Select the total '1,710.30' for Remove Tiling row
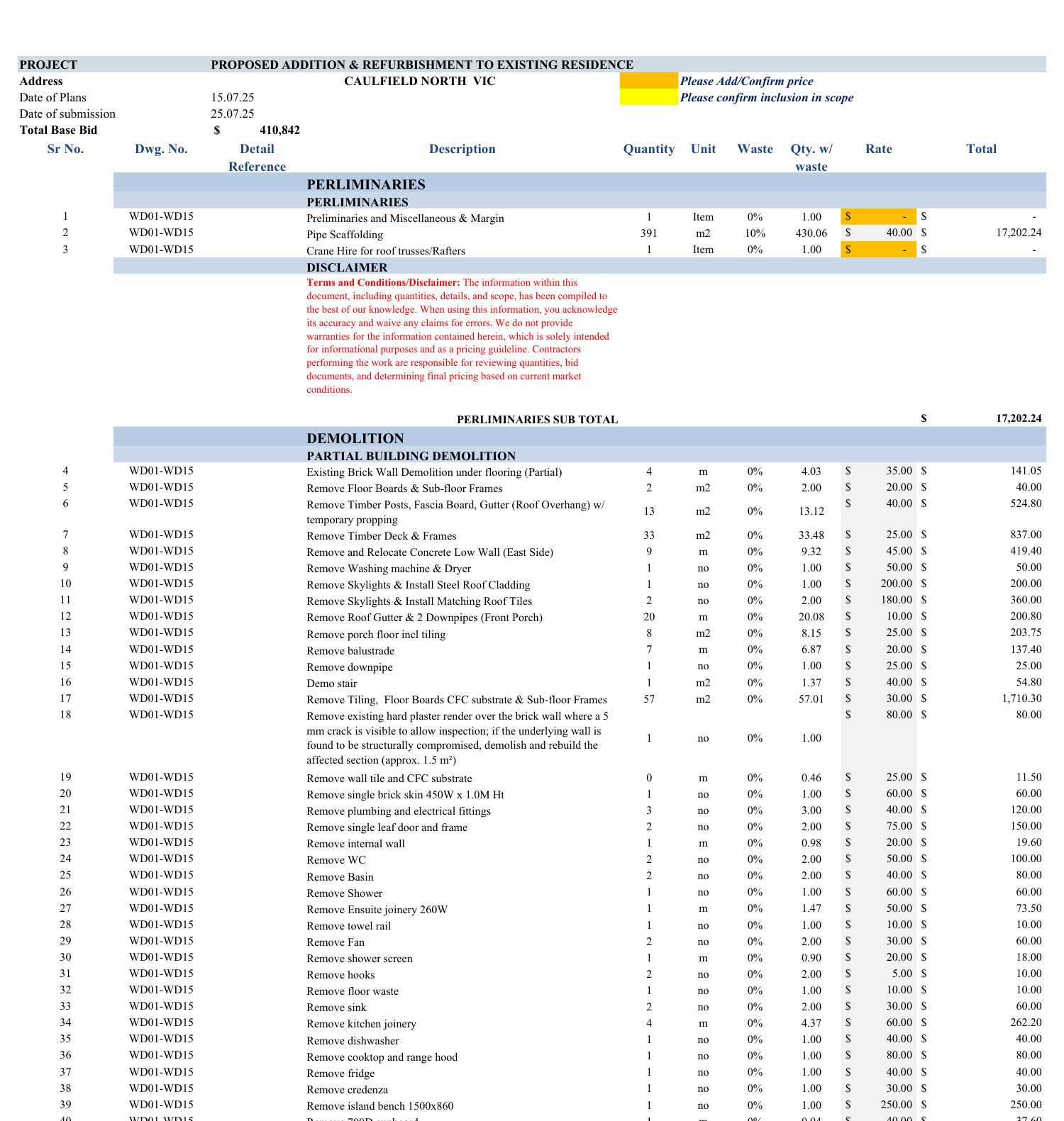The height and width of the screenshot is (1121, 1064). point(1022,698)
